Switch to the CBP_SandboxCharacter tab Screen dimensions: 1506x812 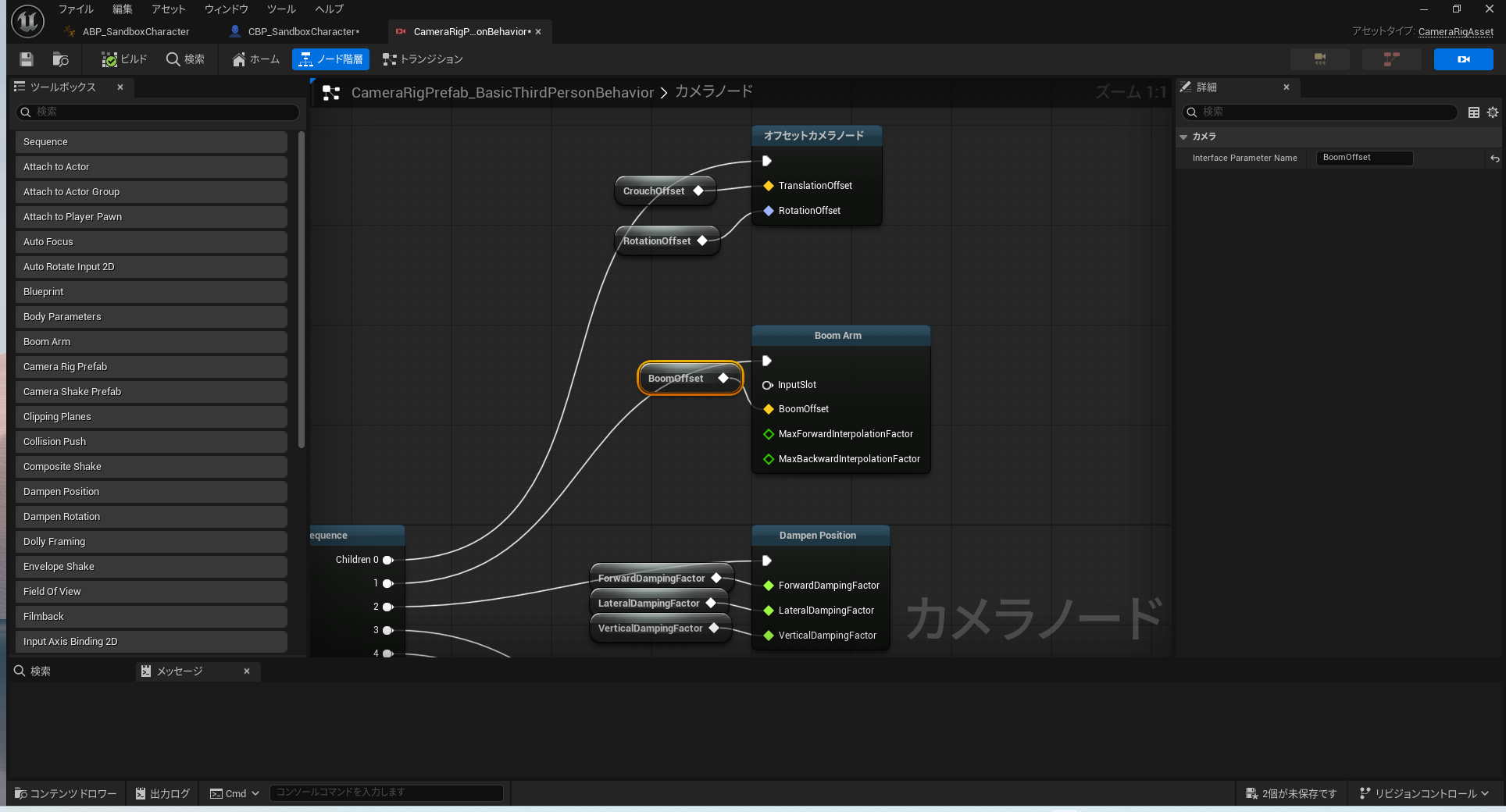pos(303,32)
